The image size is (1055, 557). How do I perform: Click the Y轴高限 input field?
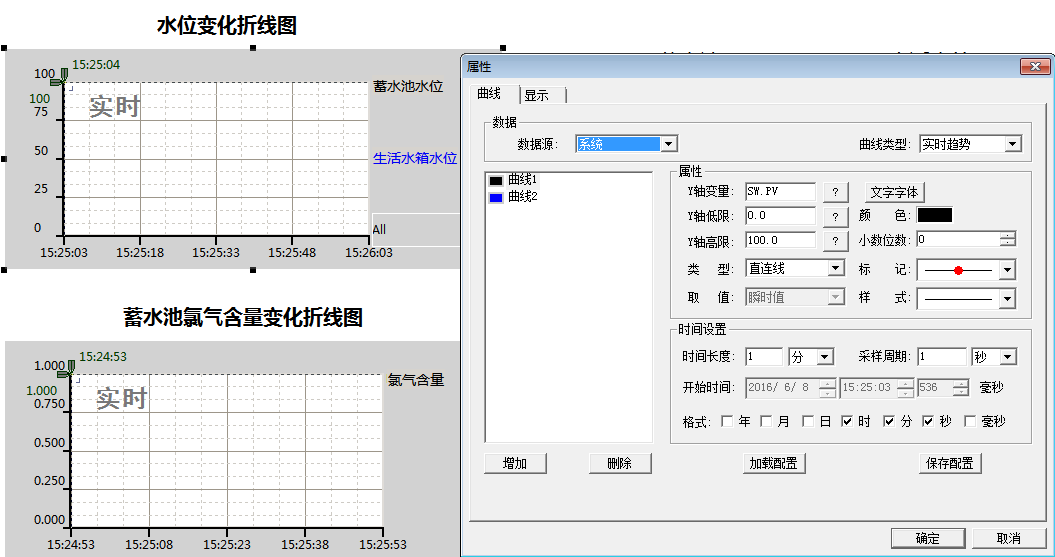[x=780, y=241]
